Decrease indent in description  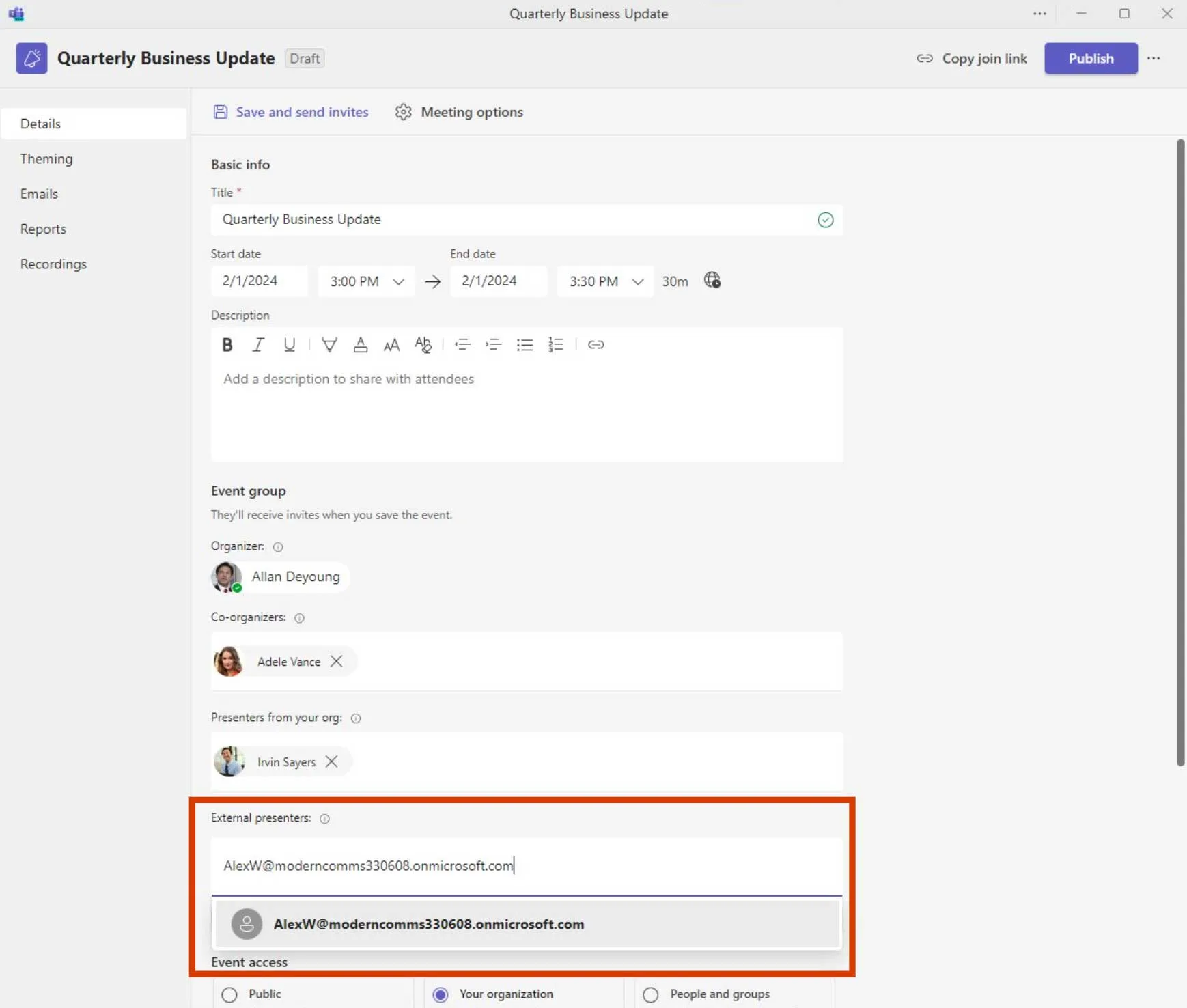pyautogui.click(x=462, y=345)
